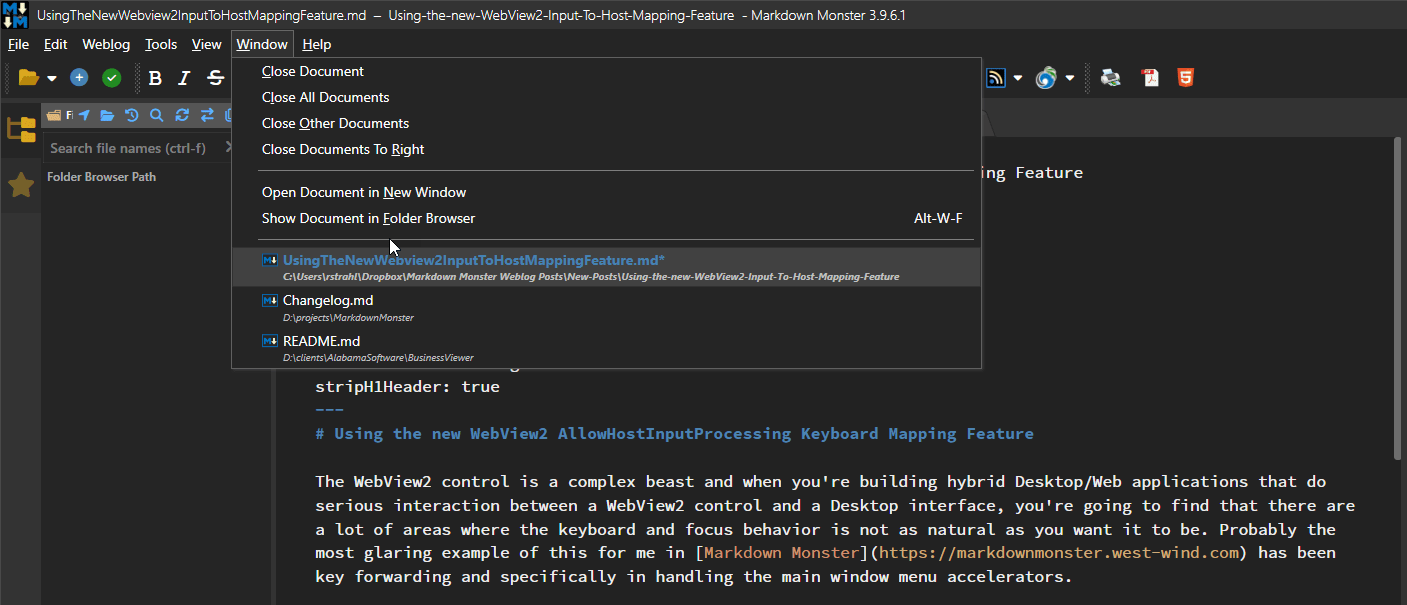This screenshot has height=605, width=1407.
Task: Click the PDF export icon
Action: 1151,78
